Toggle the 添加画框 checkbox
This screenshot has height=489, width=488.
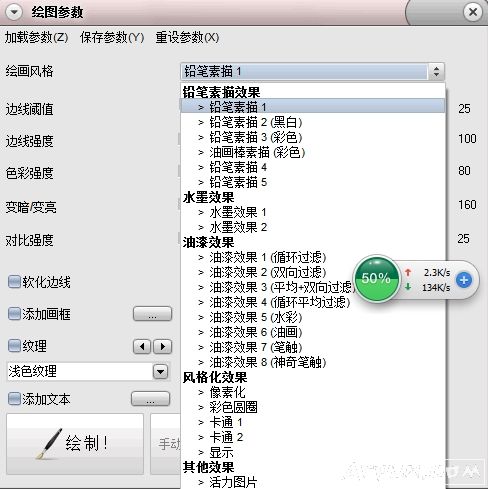14,314
